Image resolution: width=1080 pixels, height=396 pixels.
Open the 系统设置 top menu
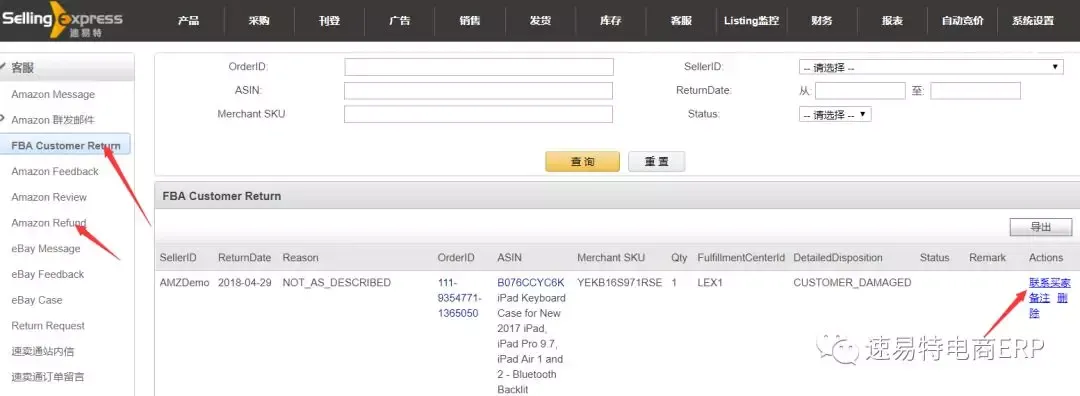(1032, 21)
